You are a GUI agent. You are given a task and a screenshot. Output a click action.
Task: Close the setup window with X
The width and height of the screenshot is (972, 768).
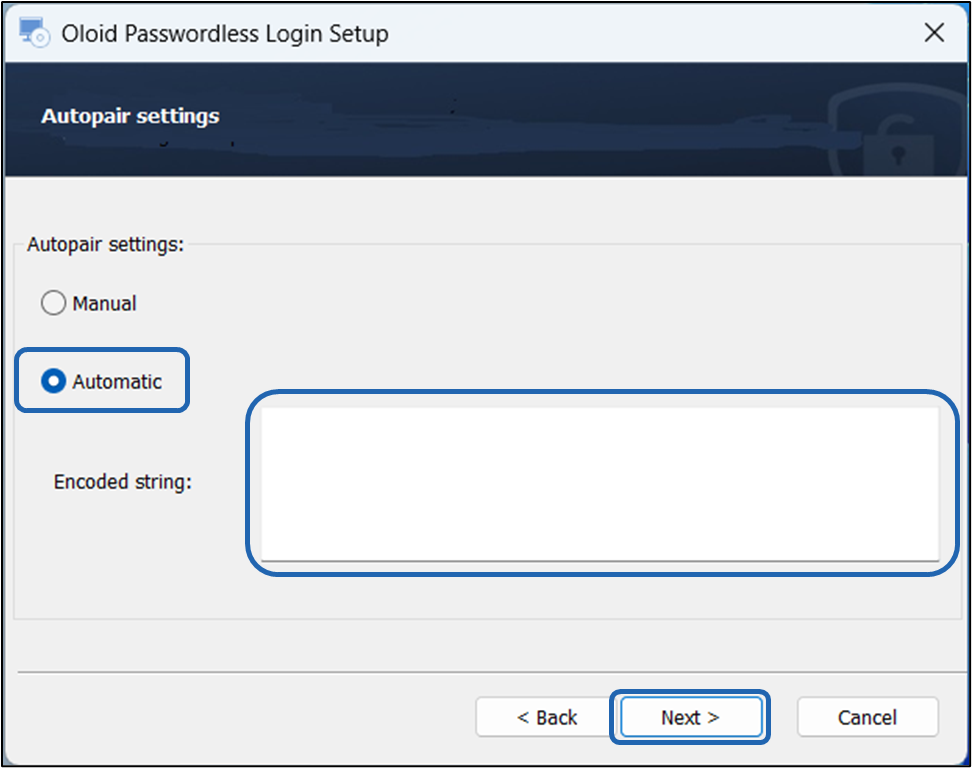click(934, 32)
